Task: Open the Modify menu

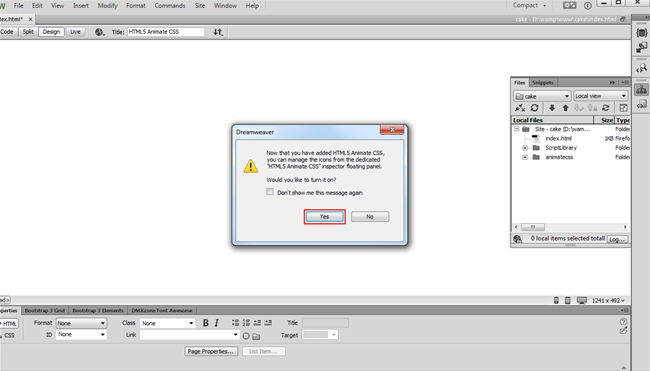Action: (107, 5)
